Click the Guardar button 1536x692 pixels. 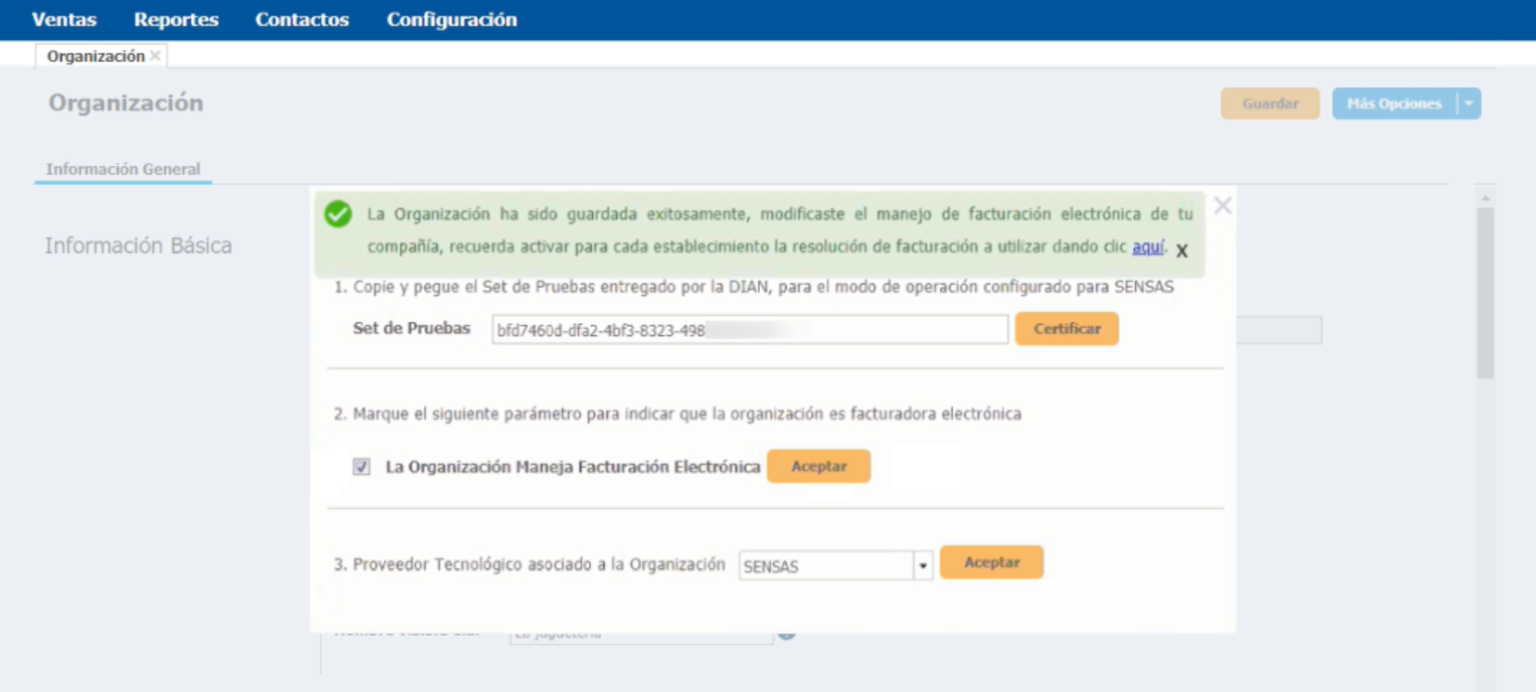coord(1270,104)
